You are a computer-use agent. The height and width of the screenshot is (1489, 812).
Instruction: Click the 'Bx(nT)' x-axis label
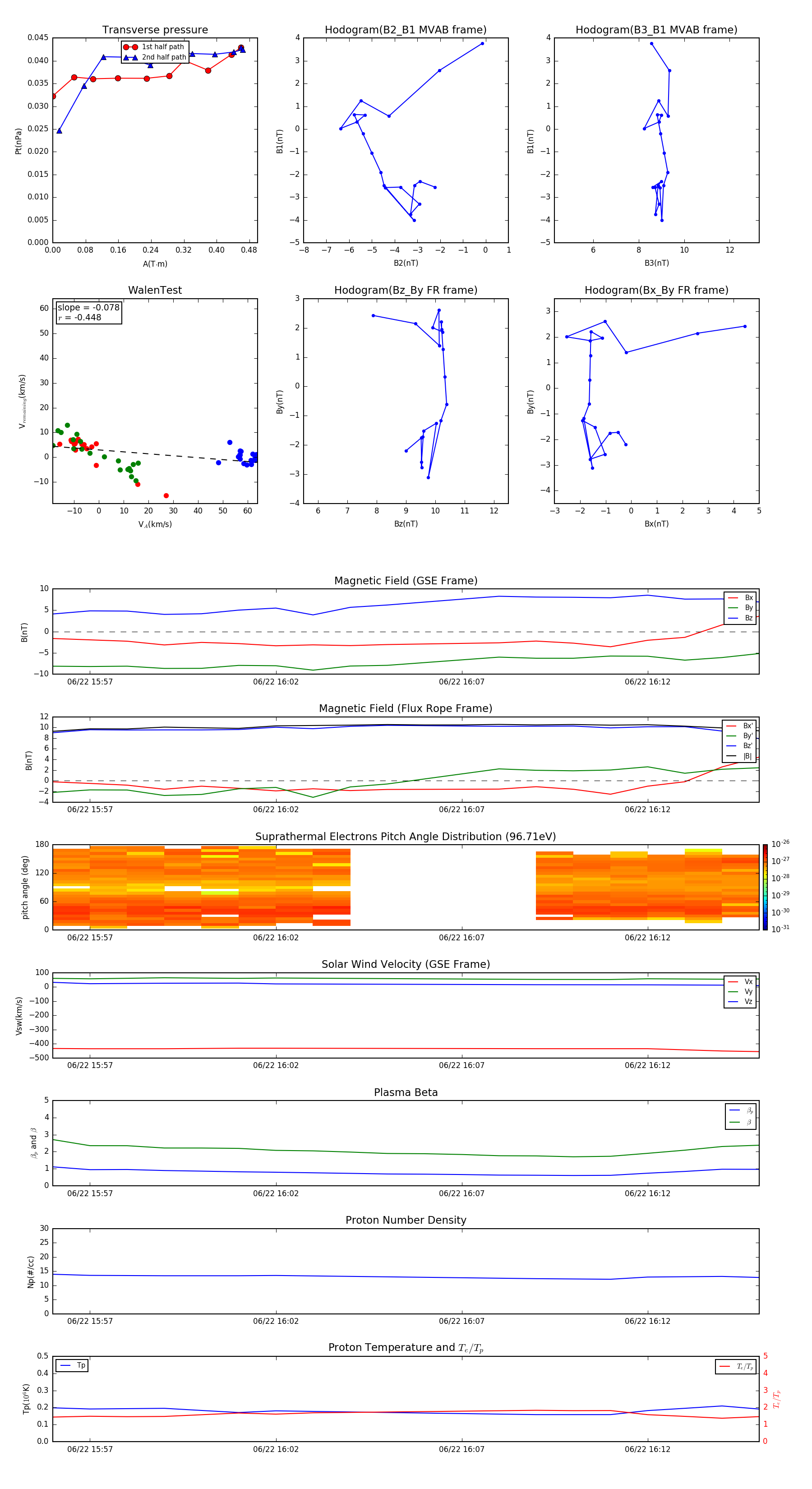(x=656, y=524)
